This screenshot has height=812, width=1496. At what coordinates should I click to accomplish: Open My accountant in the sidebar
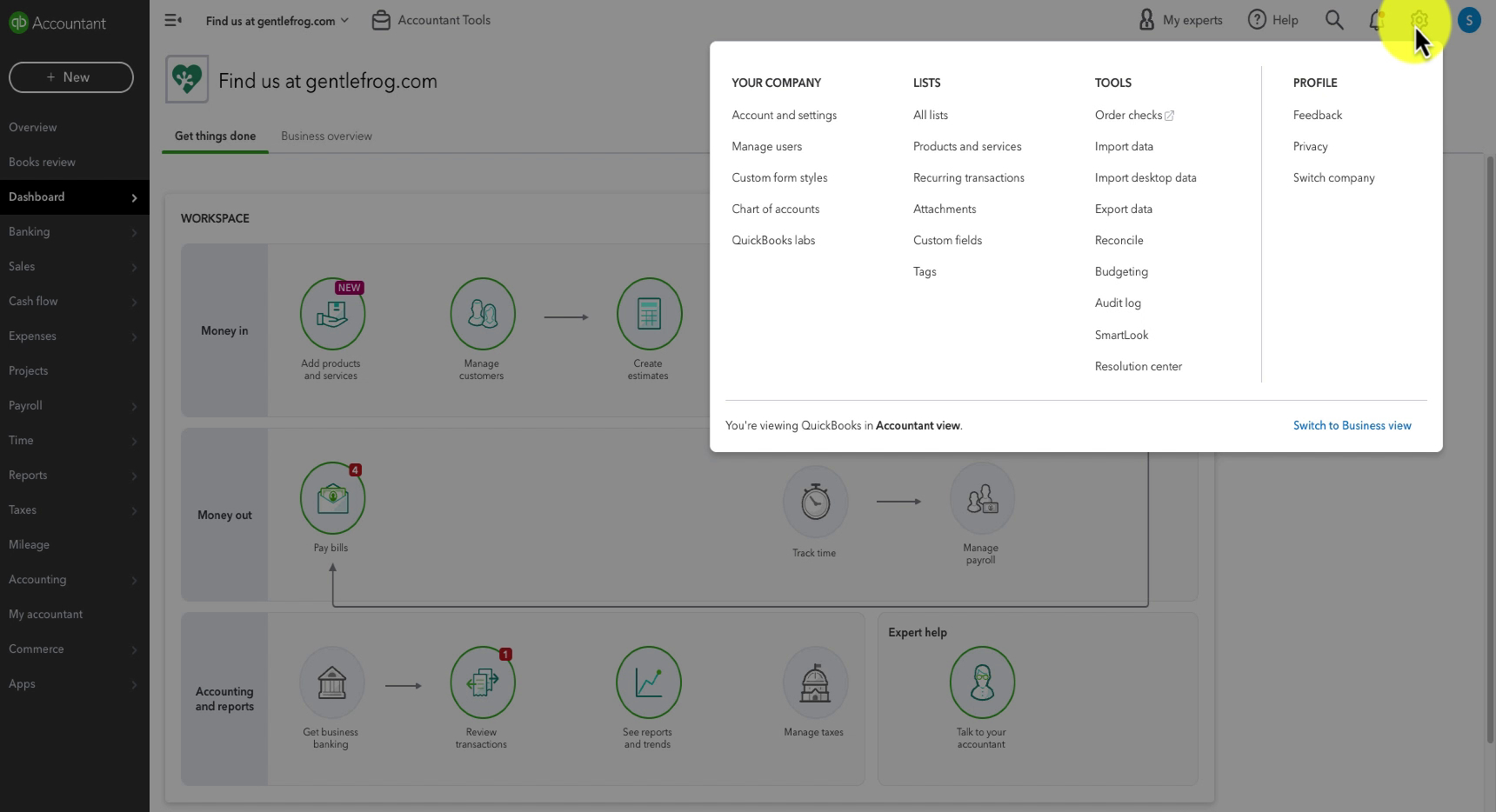tap(75, 614)
